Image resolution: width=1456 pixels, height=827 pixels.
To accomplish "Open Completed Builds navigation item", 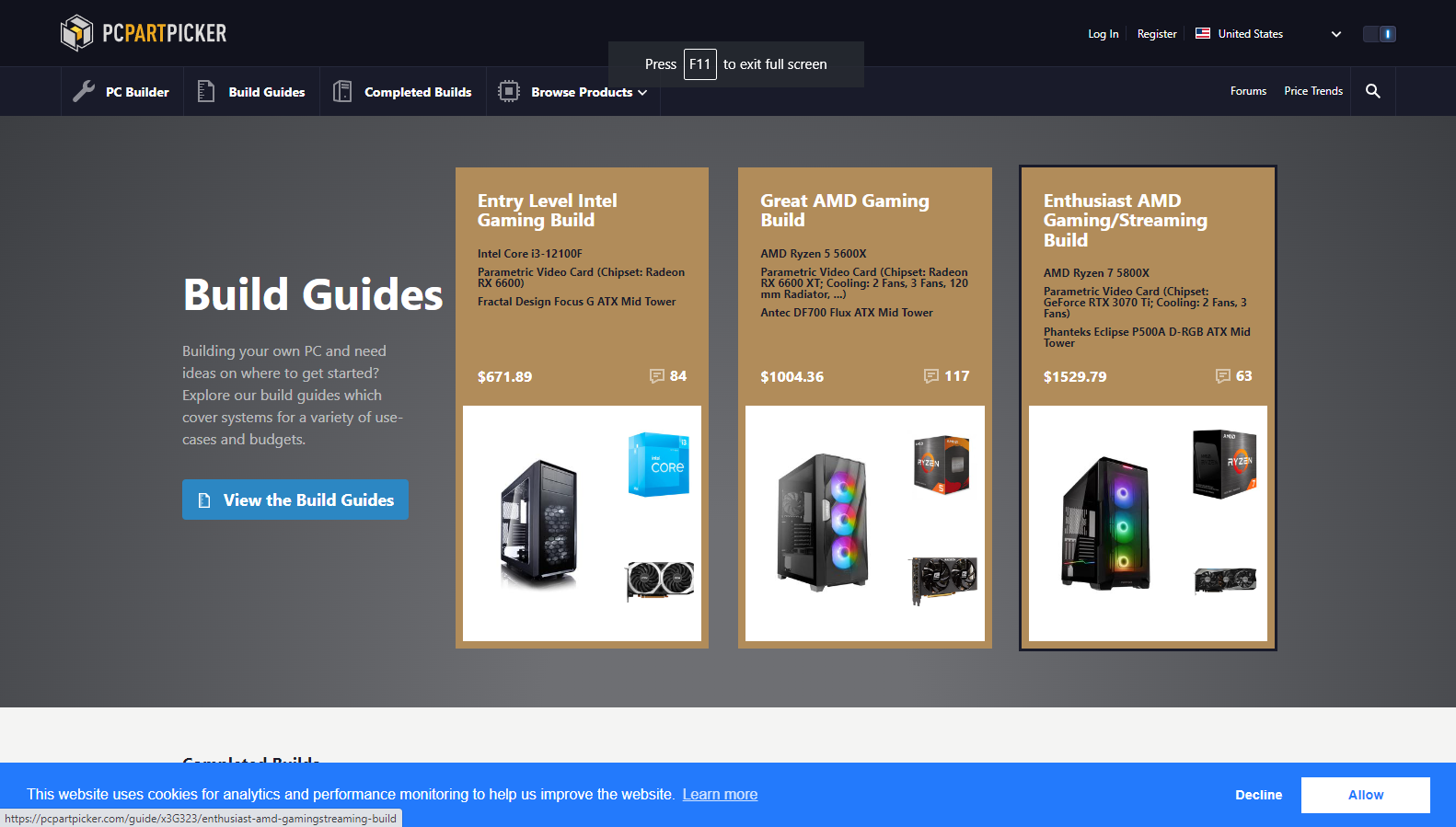I will coord(403,92).
